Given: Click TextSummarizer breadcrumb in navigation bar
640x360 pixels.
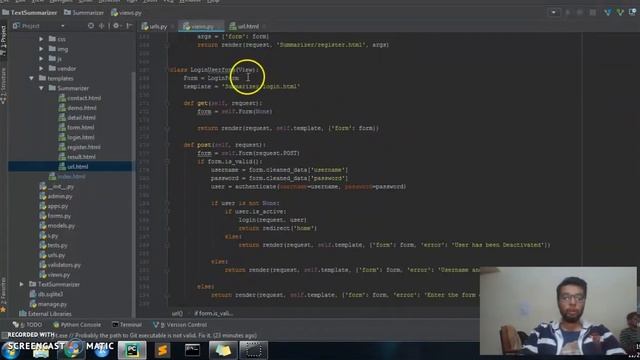Looking at the screenshot, I should coord(29,13).
